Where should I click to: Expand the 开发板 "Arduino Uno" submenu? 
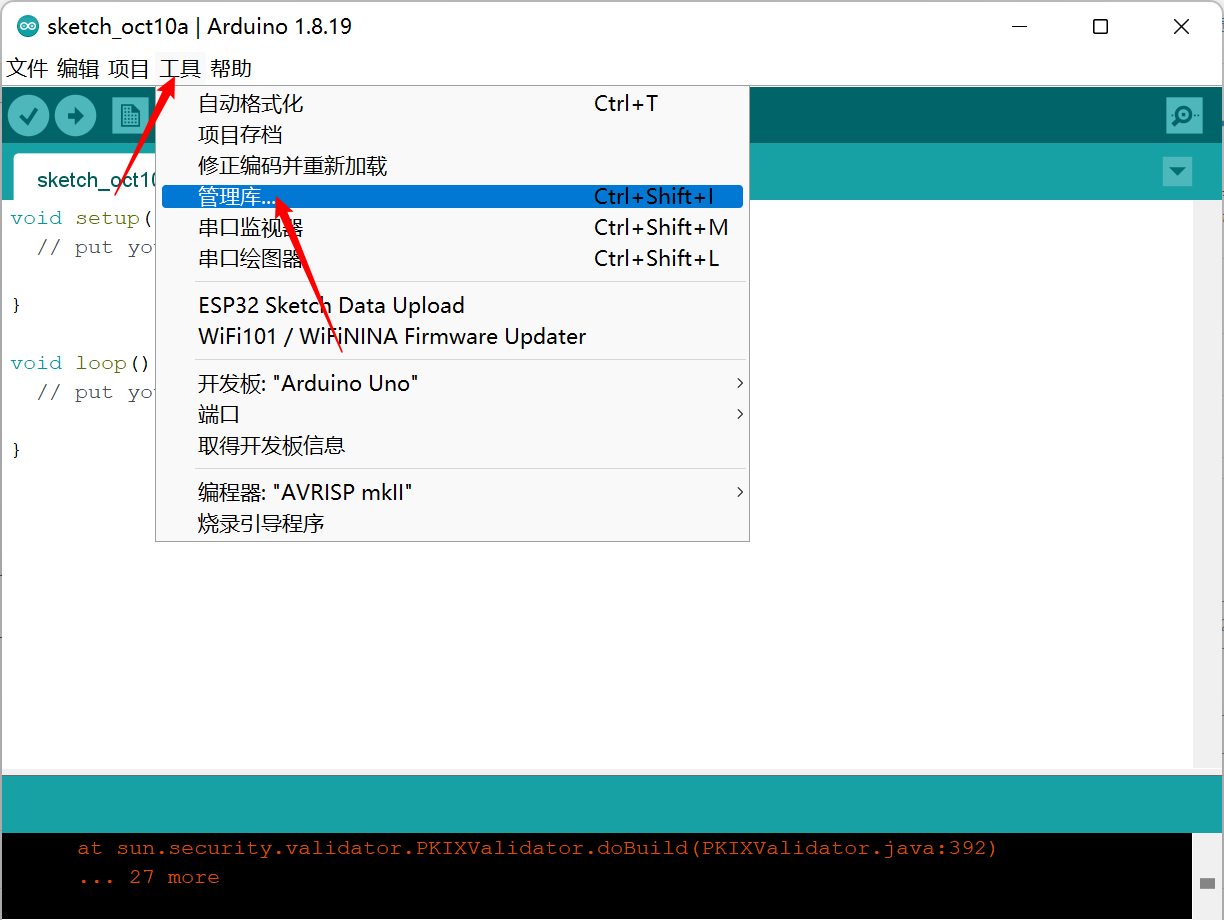click(452, 383)
